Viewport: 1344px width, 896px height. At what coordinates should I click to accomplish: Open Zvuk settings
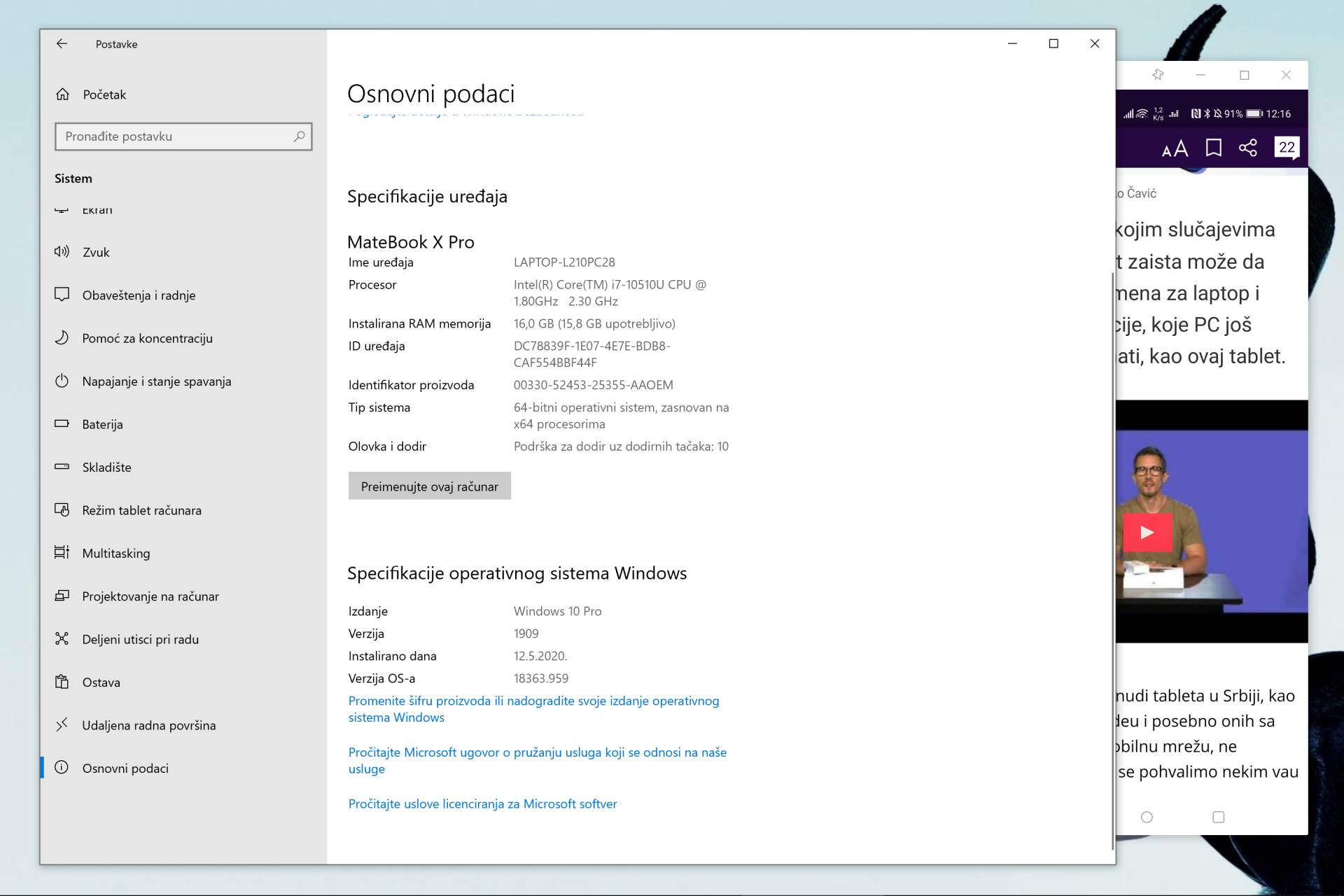click(x=96, y=252)
